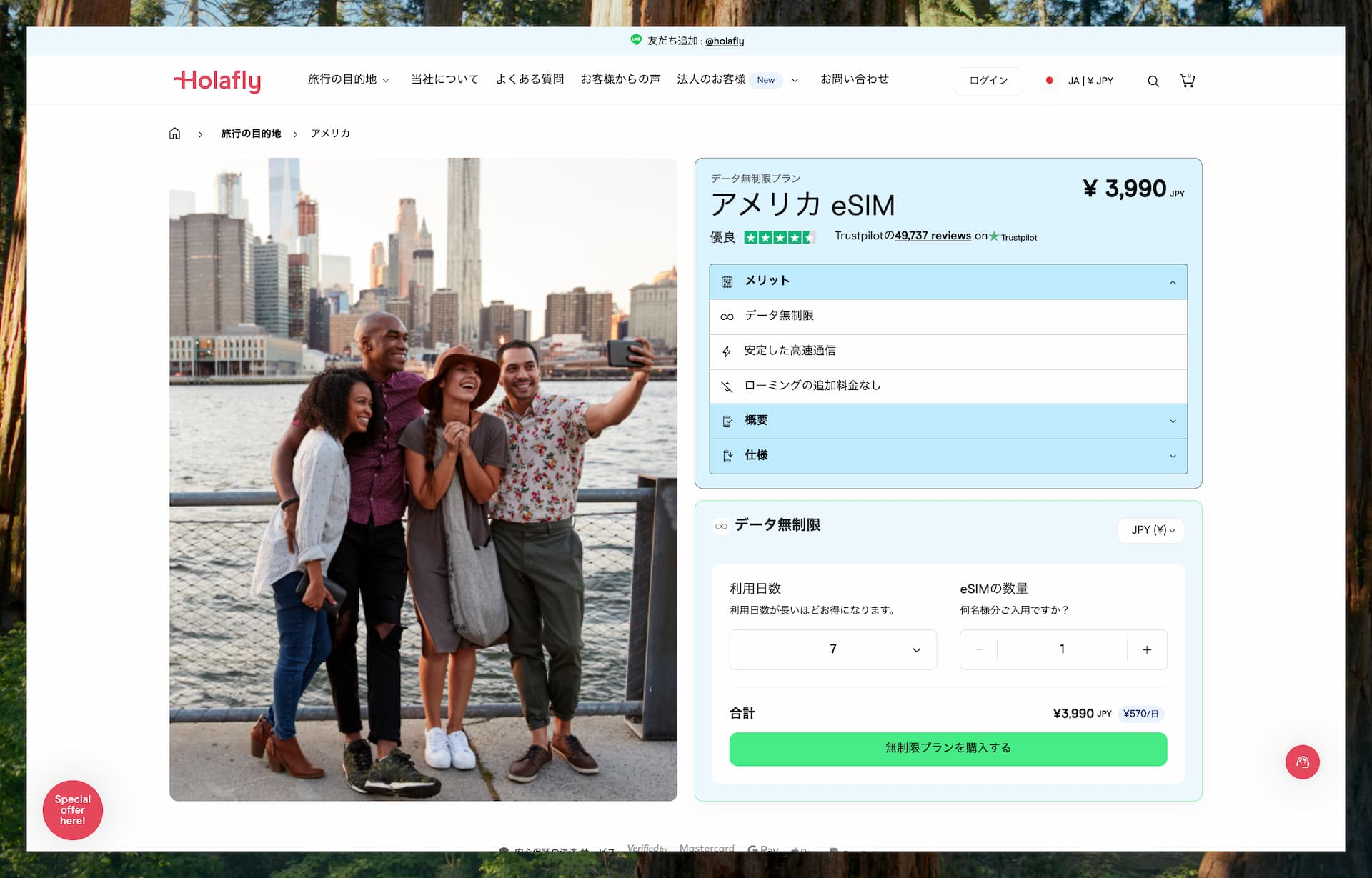Screen dimensions: 1372x878
Task: Click the America group selfie product photo
Action: (423, 479)
